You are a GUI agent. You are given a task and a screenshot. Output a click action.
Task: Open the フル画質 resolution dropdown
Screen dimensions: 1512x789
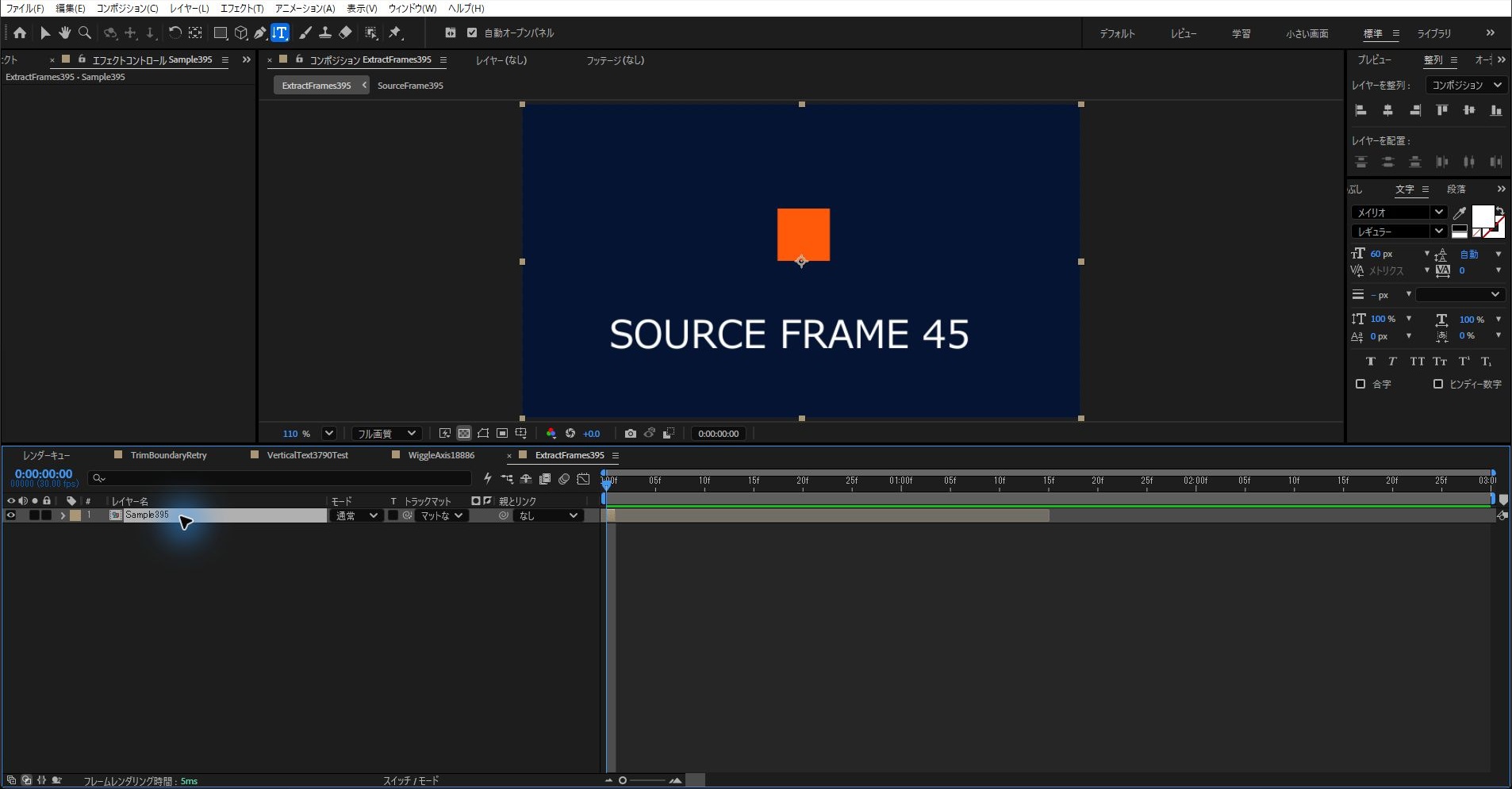386,434
